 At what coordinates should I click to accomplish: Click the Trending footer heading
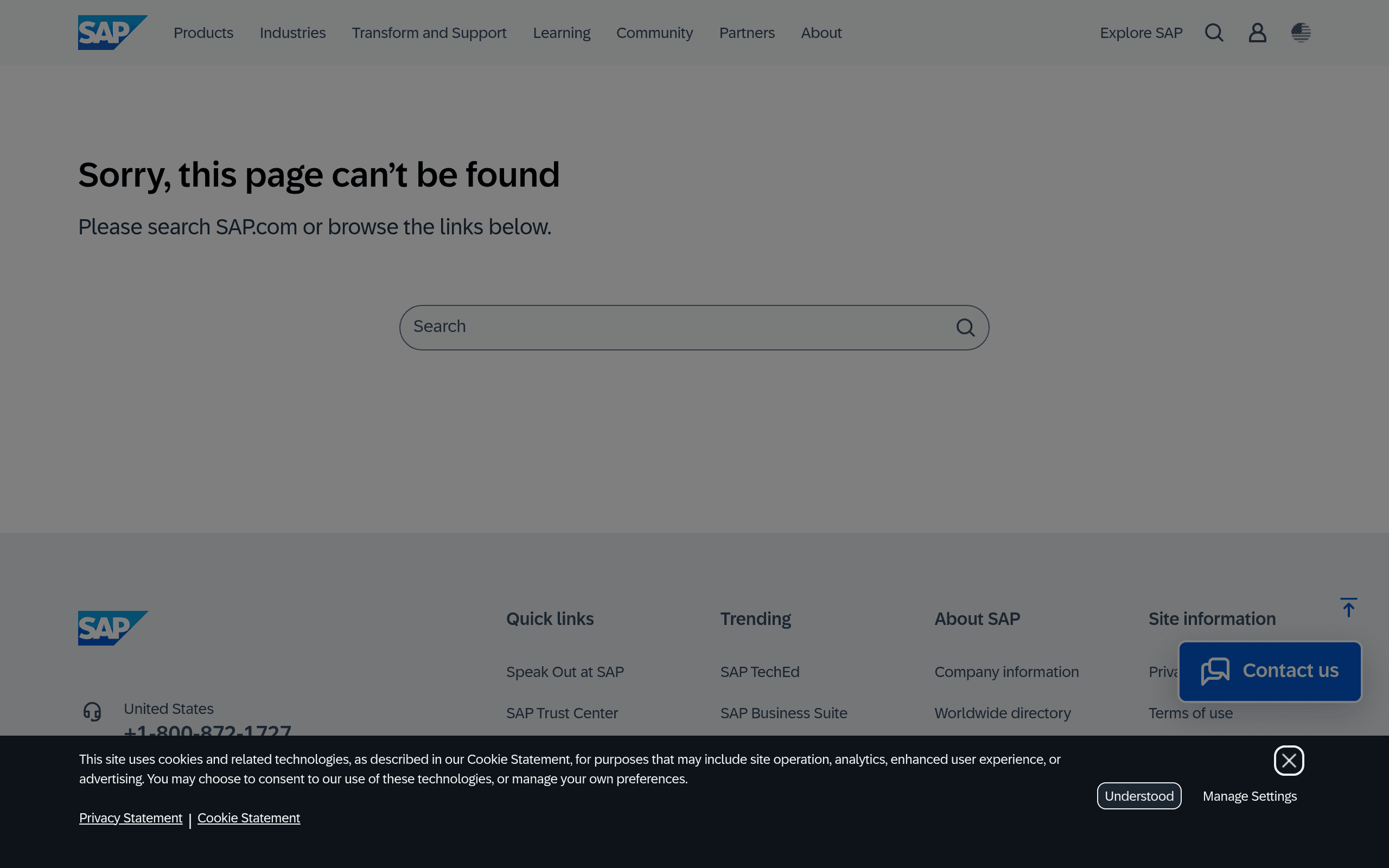[755, 619]
